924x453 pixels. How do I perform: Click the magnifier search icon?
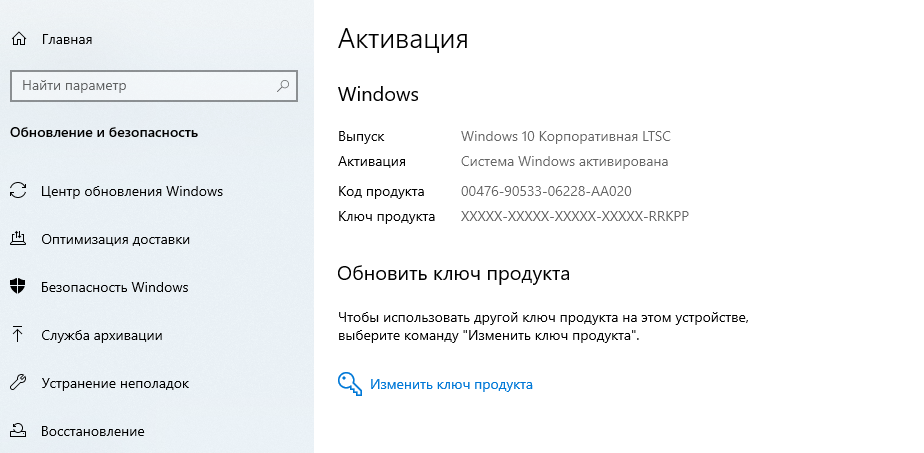point(283,85)
